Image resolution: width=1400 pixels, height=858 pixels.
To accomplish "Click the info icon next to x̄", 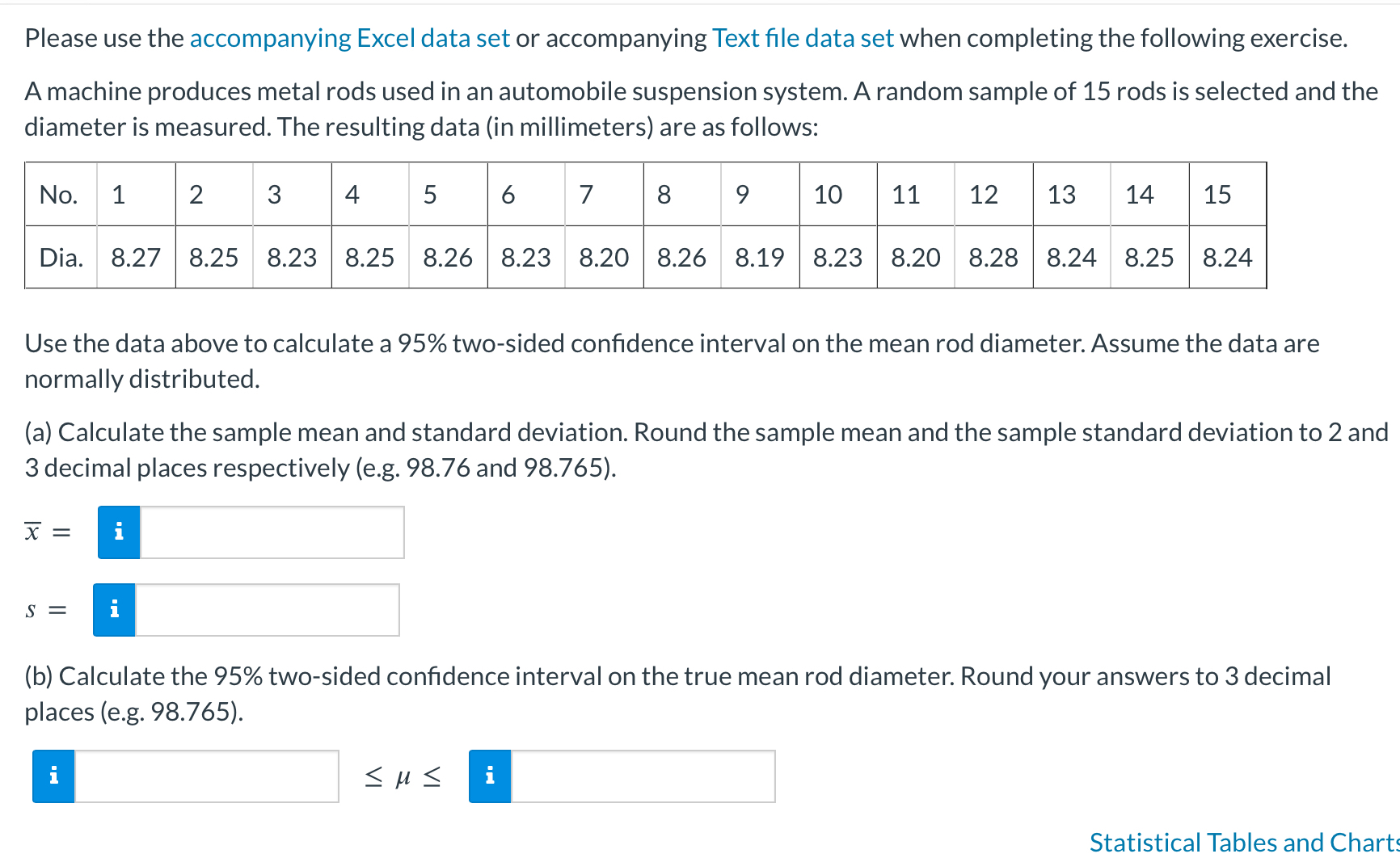I will [x=118, y=532].
